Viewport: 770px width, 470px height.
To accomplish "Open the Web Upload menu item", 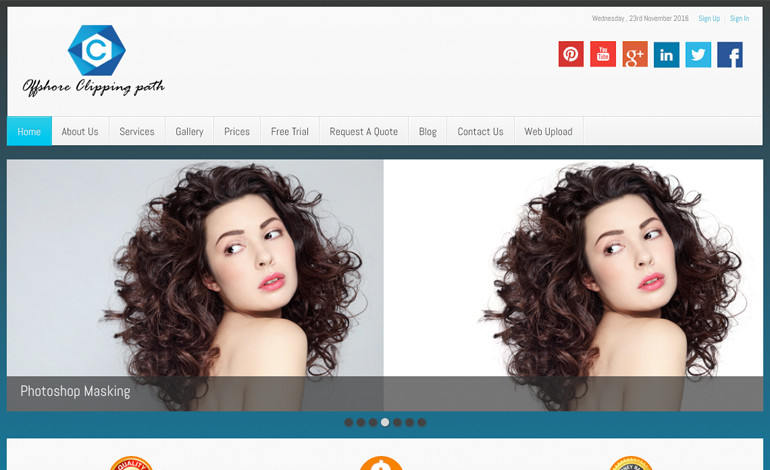I will pyautogui.click(x=548, y=131).
